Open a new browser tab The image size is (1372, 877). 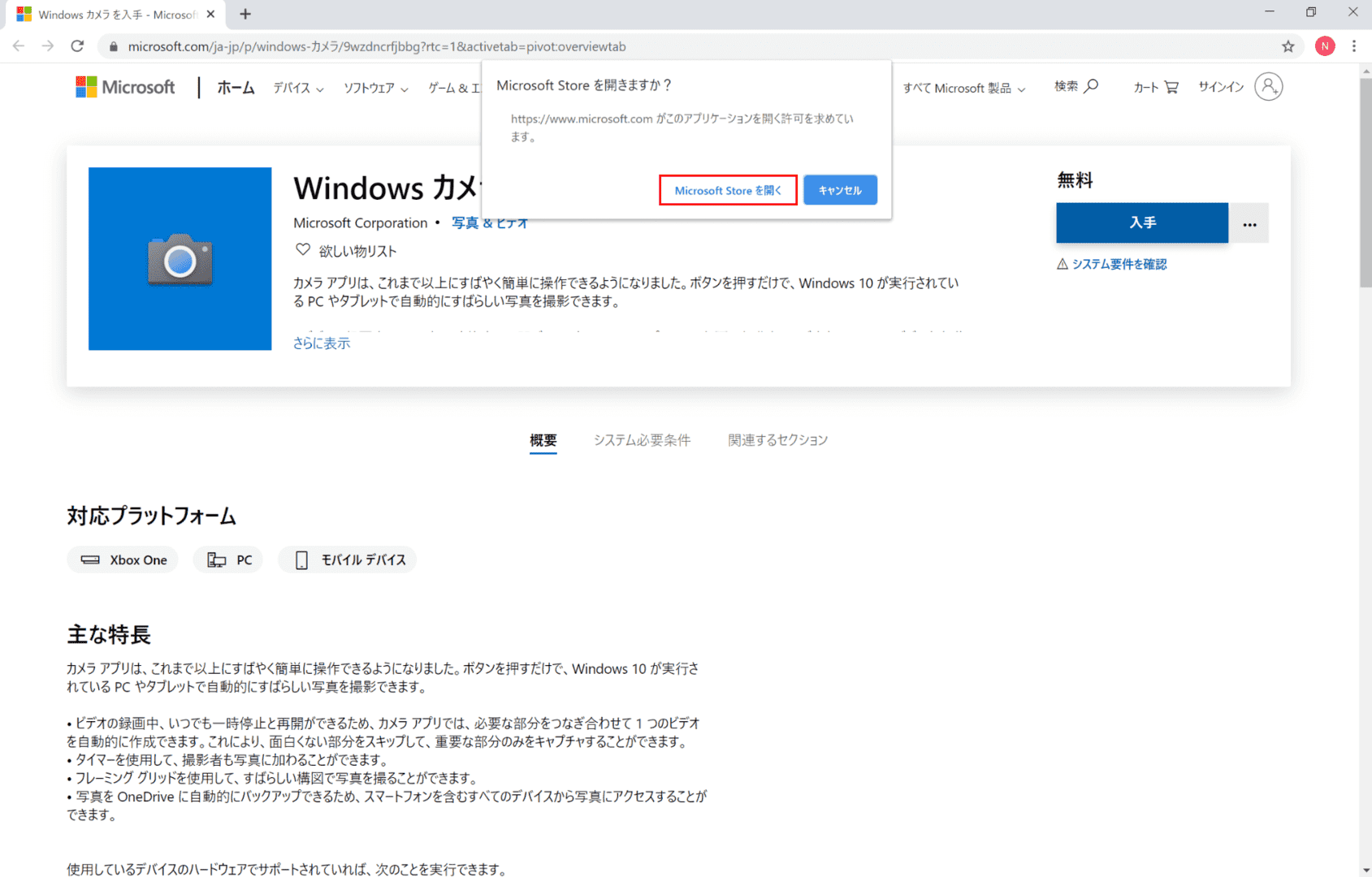click(245, 14)
